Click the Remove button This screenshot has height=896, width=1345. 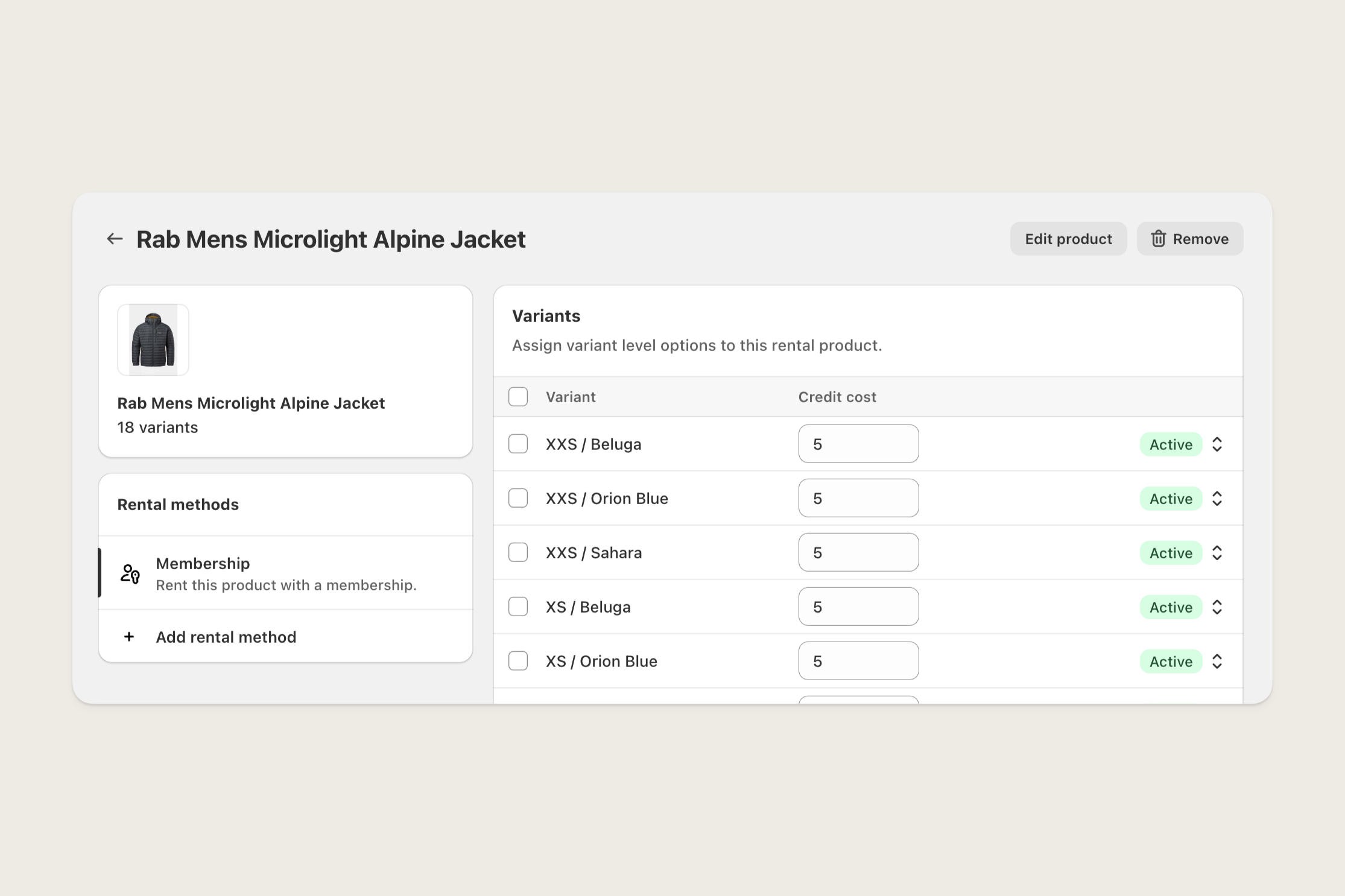click(x=1190, y=239)
